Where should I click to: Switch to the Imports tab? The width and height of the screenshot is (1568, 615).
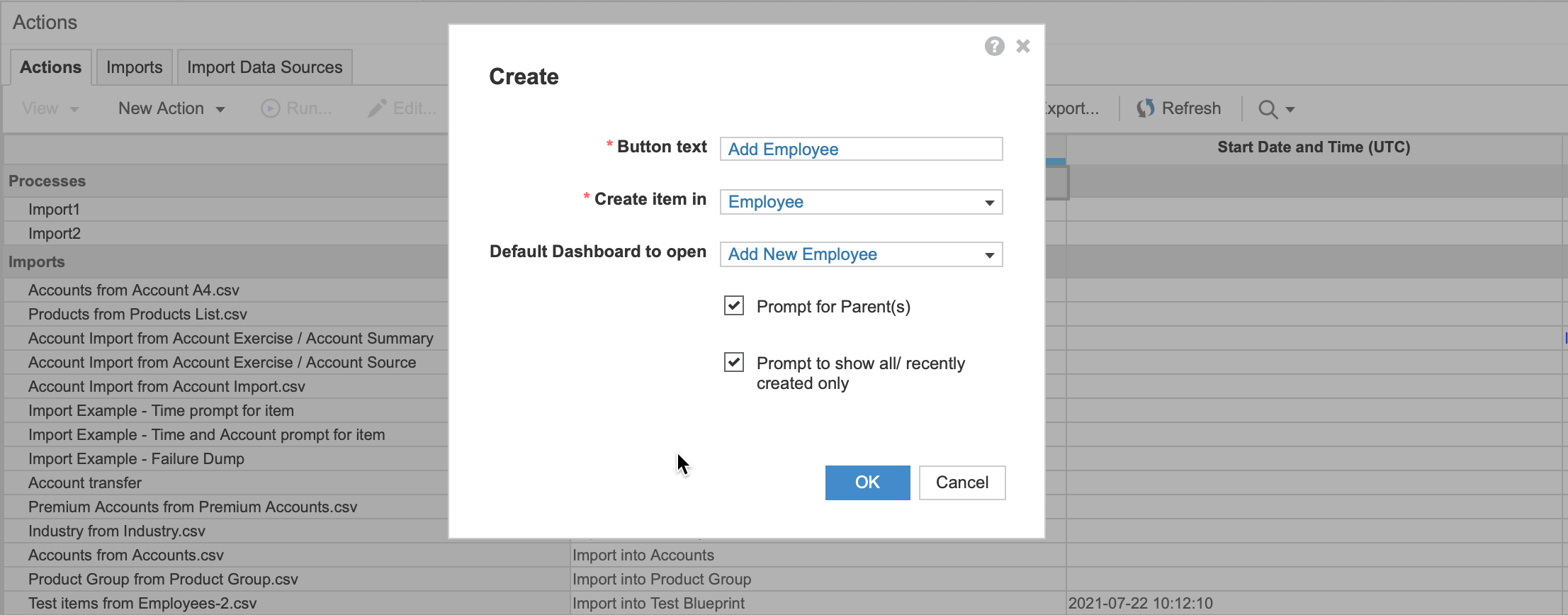134,67
